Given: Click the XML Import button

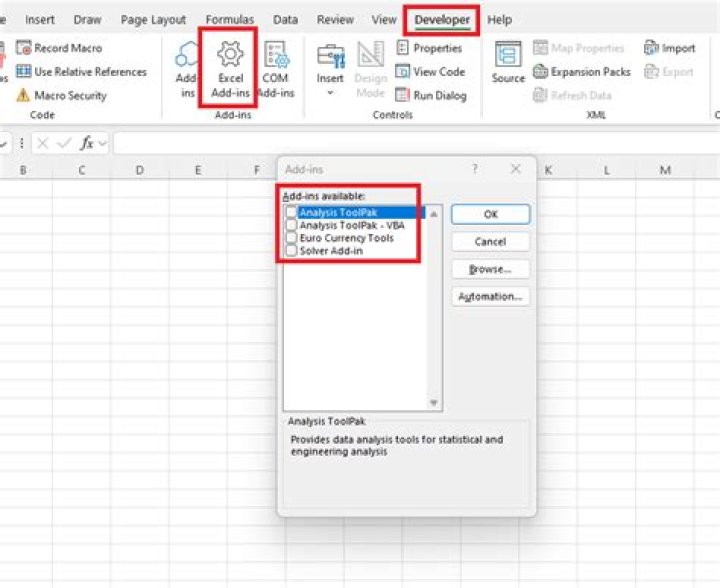Looking at the screenshot, I should click(669, 48).
